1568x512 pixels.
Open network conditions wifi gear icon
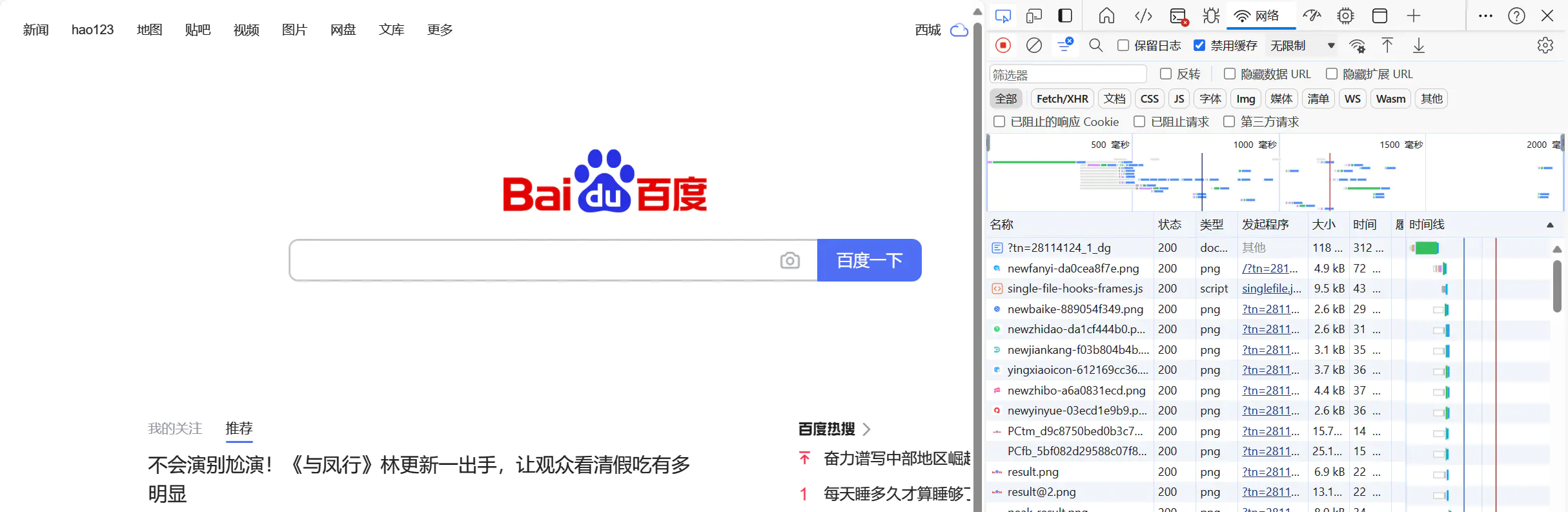tap(1357, 46)
